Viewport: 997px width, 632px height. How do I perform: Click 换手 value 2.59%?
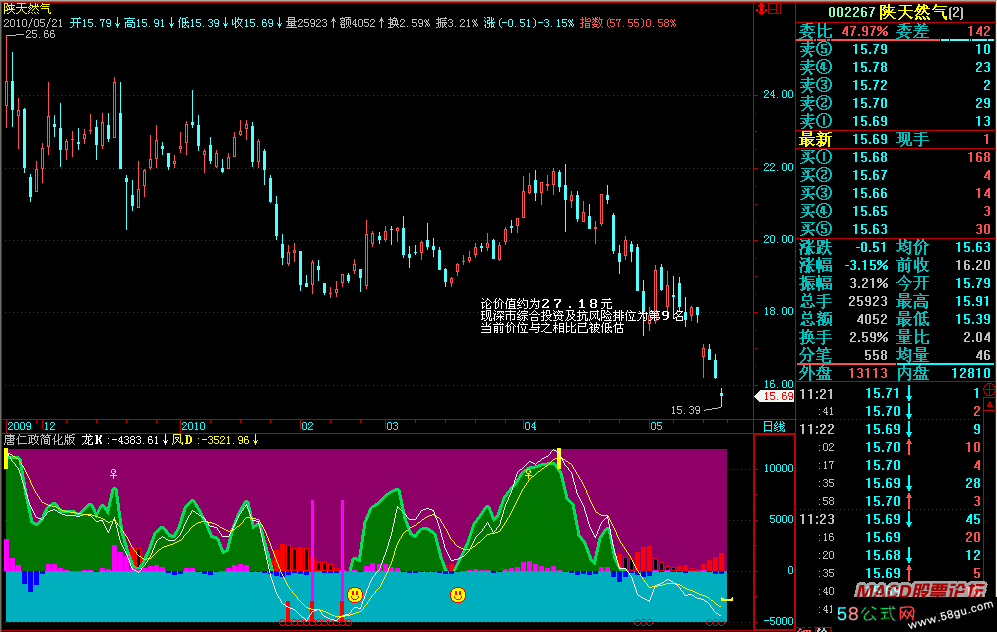(x=869, y=337)
